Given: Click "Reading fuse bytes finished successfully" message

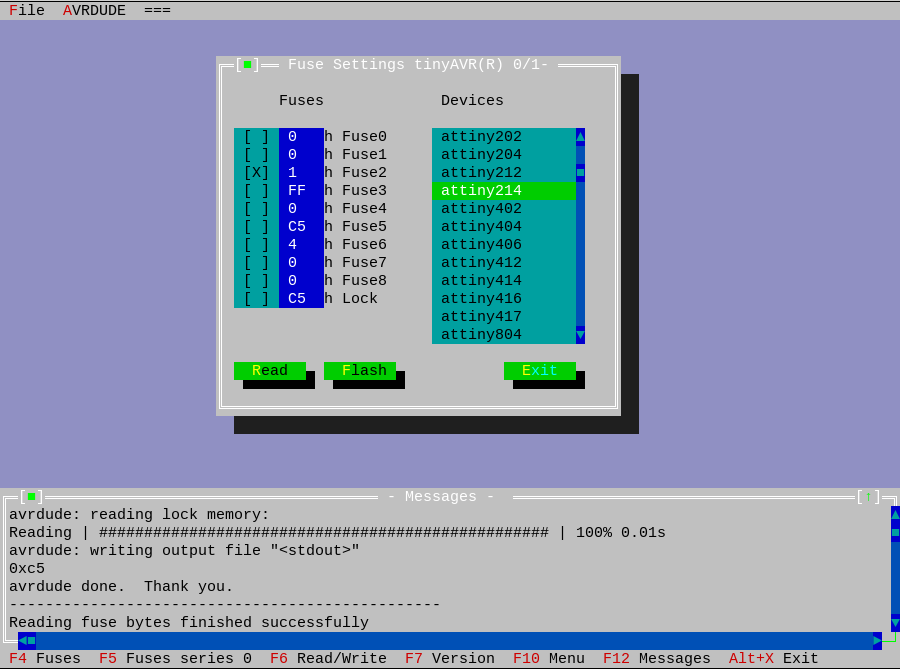Looking at the screenshot, I should click(189, 623).
